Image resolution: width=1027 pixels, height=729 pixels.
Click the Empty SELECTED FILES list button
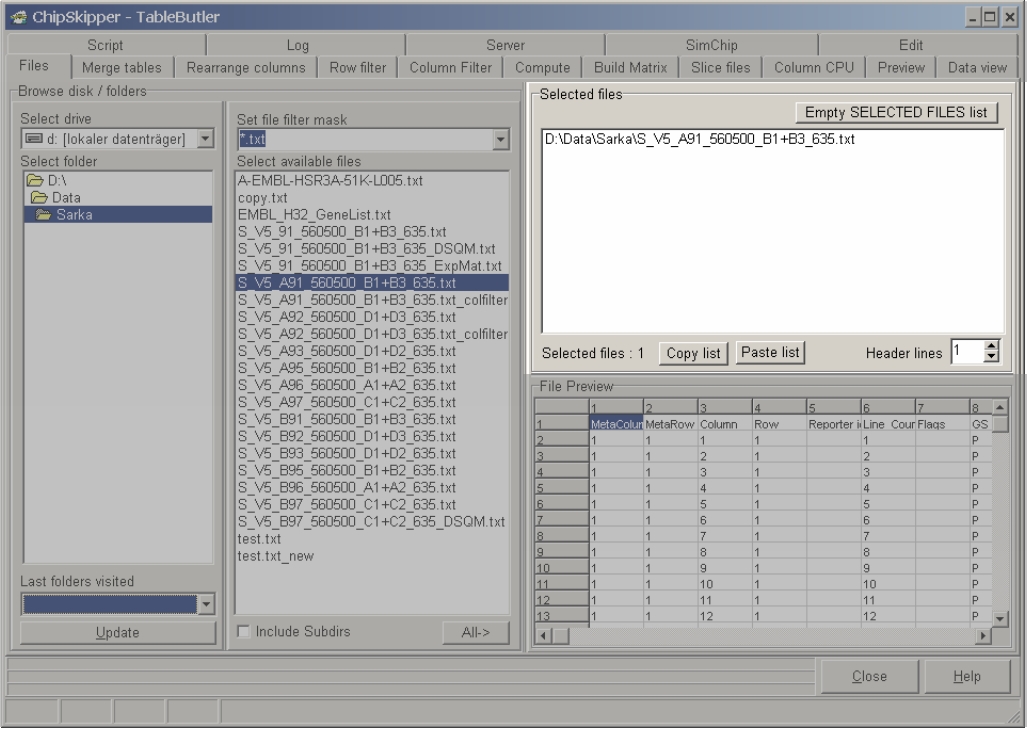[895, 112]
